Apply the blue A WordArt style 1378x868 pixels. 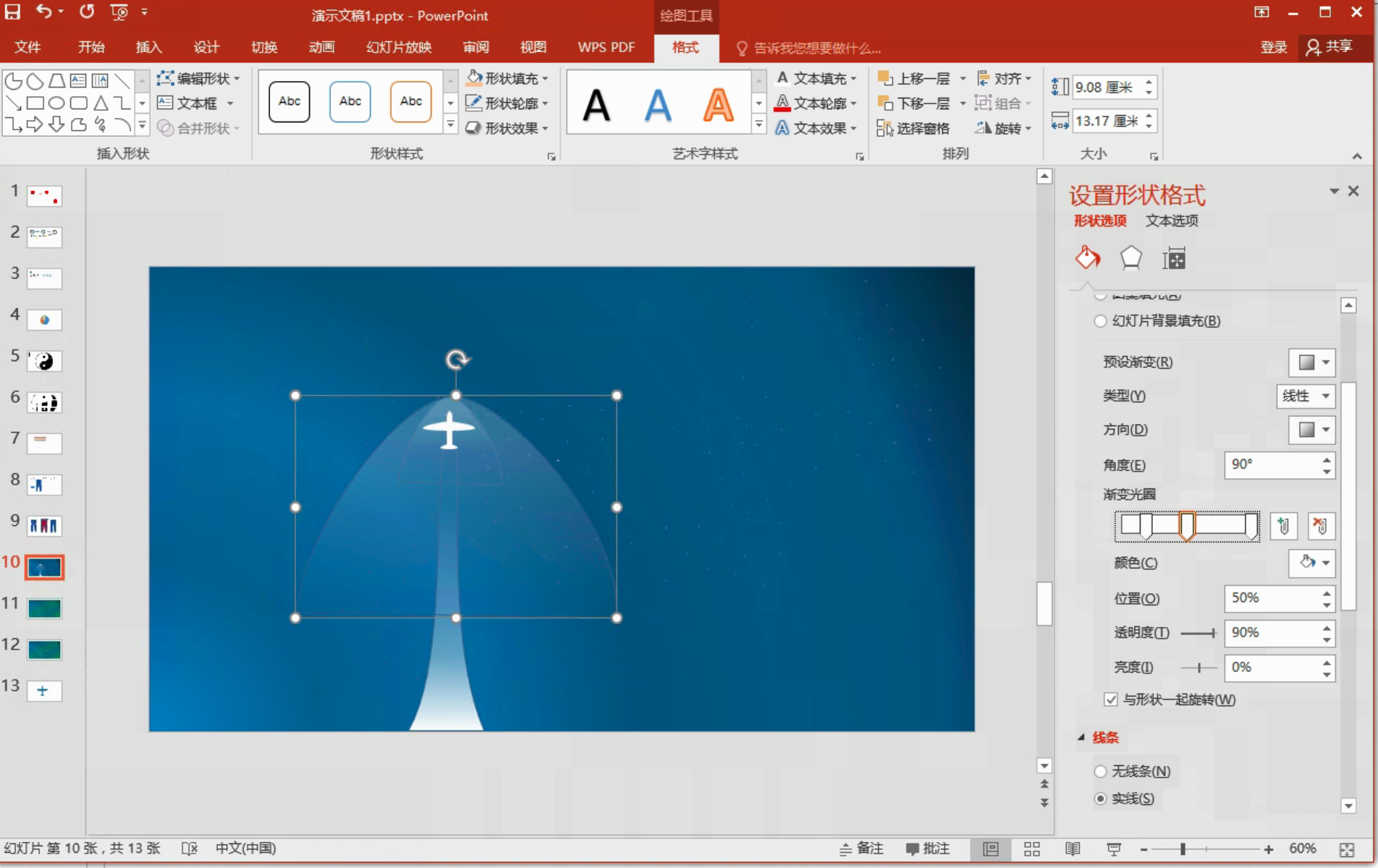[657, 105]
